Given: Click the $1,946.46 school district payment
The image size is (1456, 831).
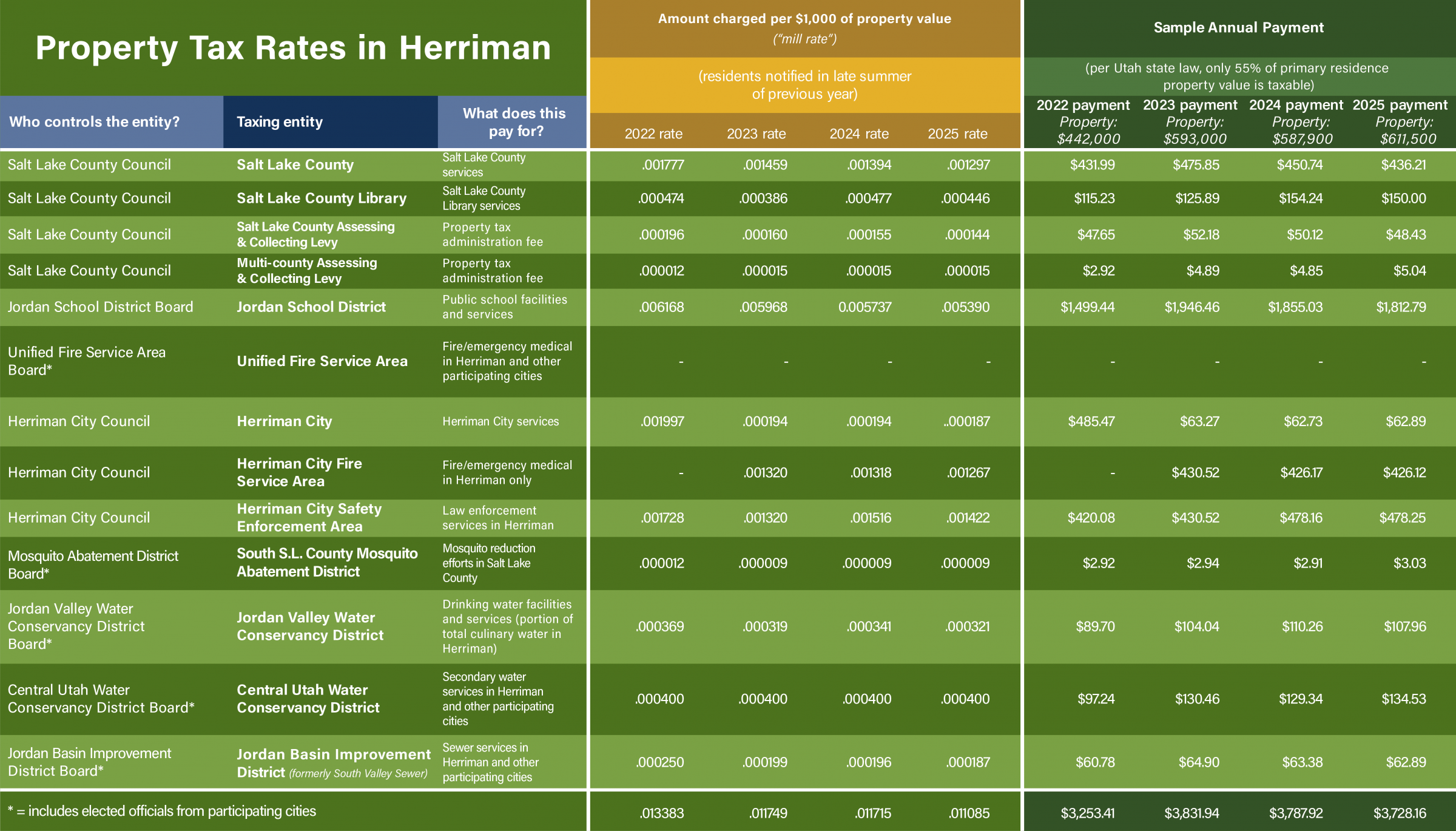Looking at the screenshot, I should click(1191, 307).
